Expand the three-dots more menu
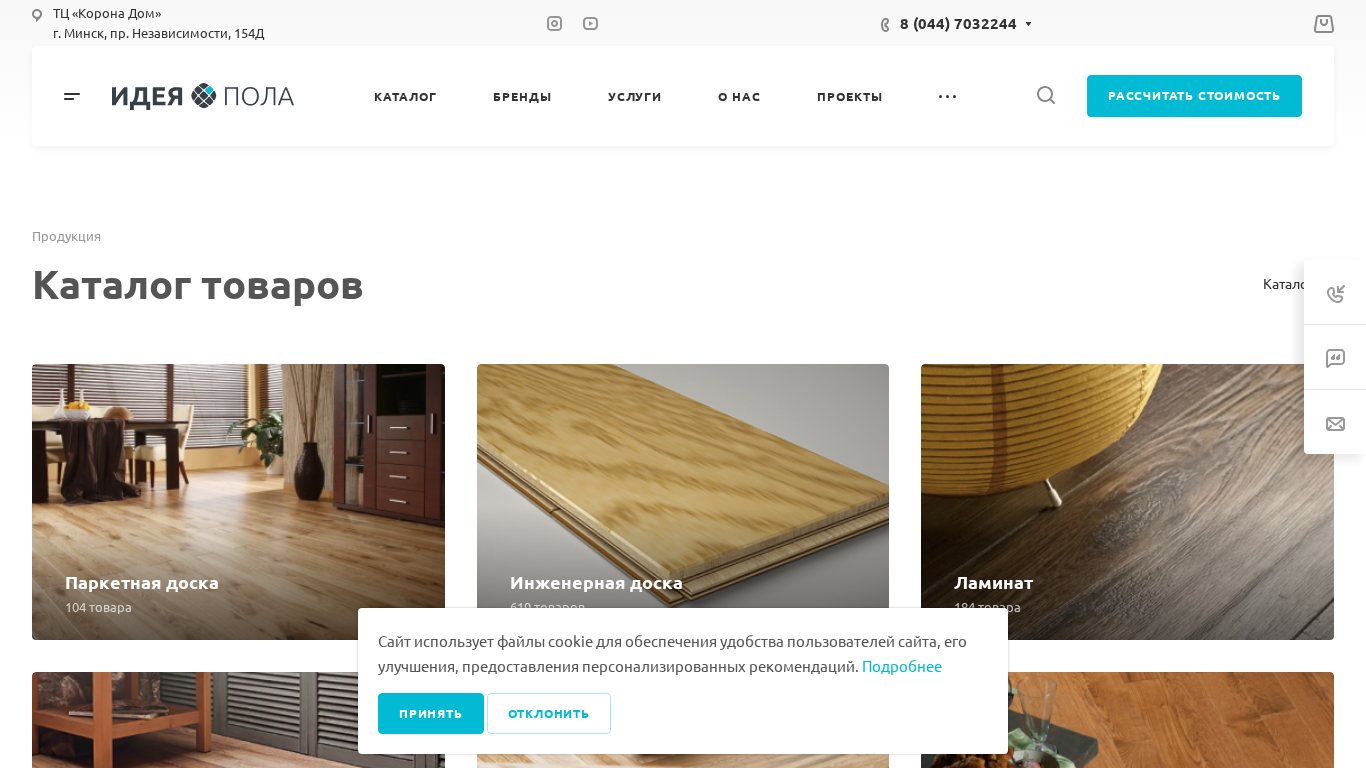The image size is (1366, 768). (x=947, y=96)
